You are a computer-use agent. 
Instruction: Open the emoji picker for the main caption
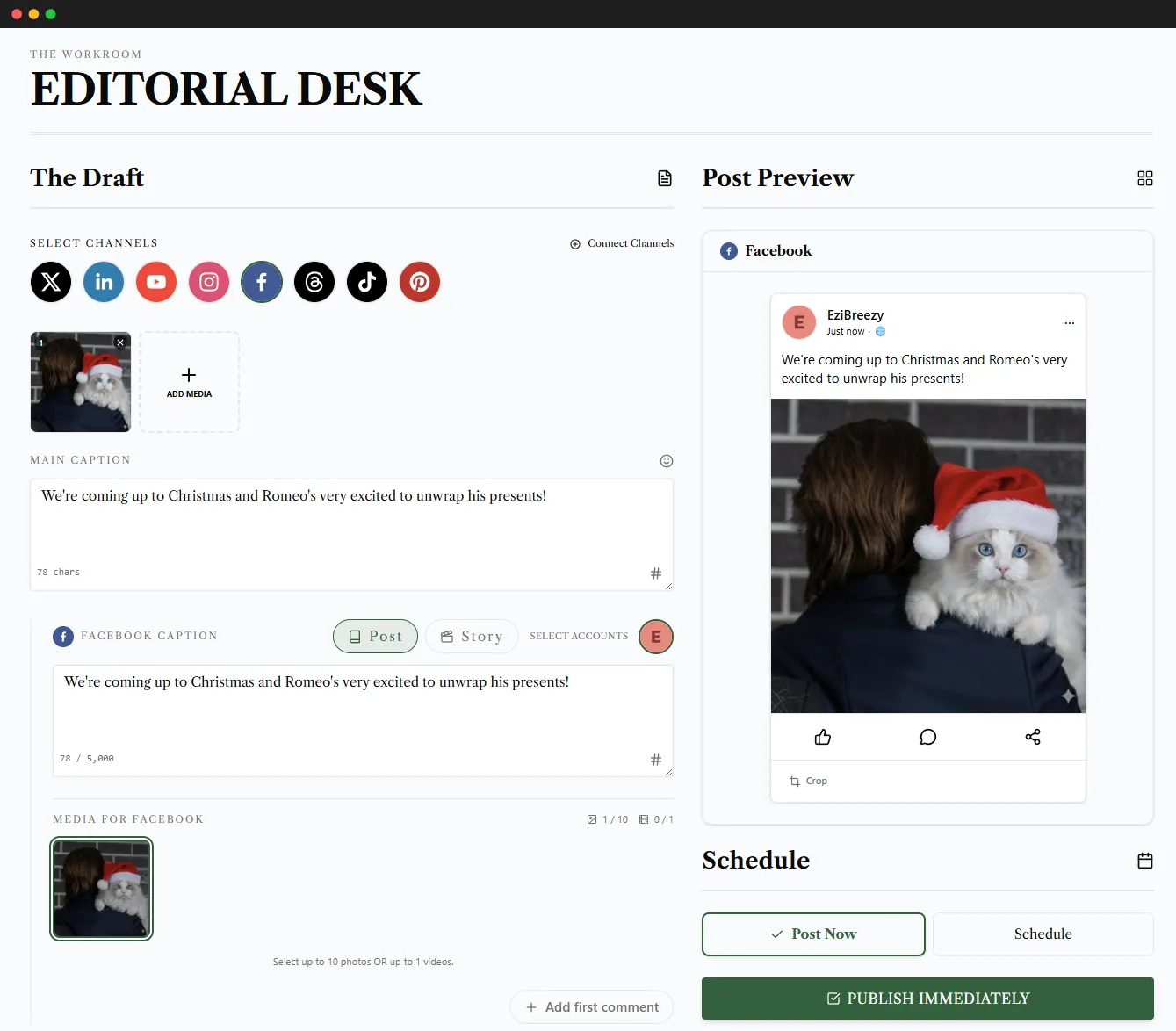click(666, 460)
